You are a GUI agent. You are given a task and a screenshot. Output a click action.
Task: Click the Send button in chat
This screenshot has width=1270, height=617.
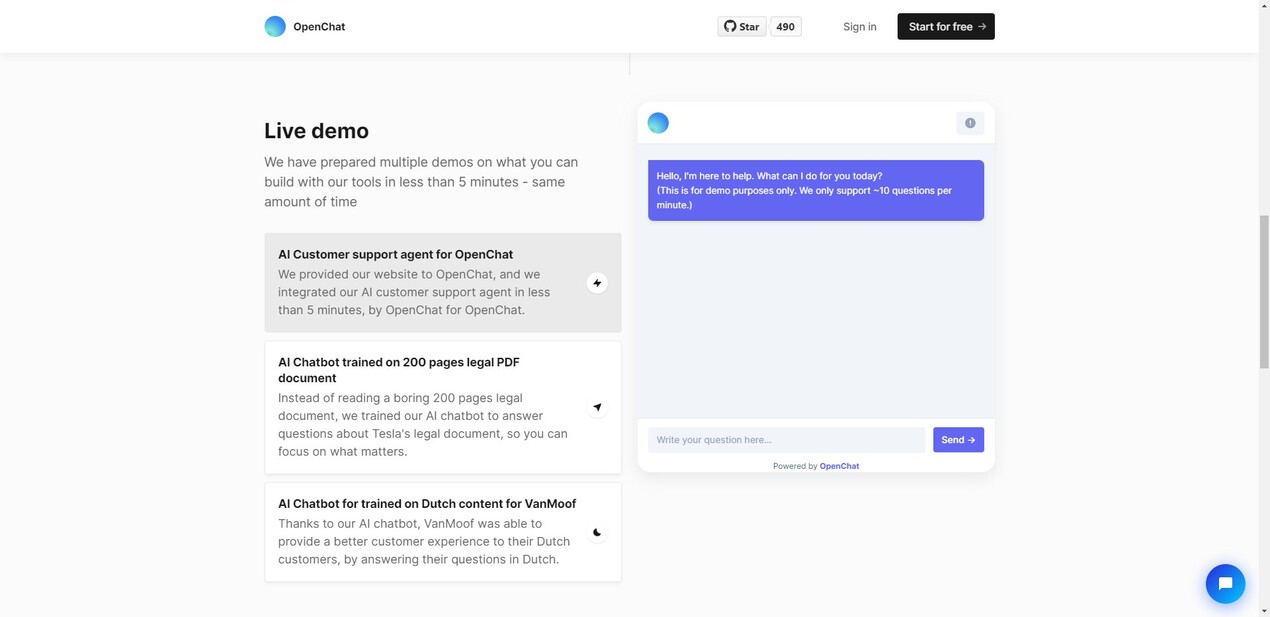point(958,440)
